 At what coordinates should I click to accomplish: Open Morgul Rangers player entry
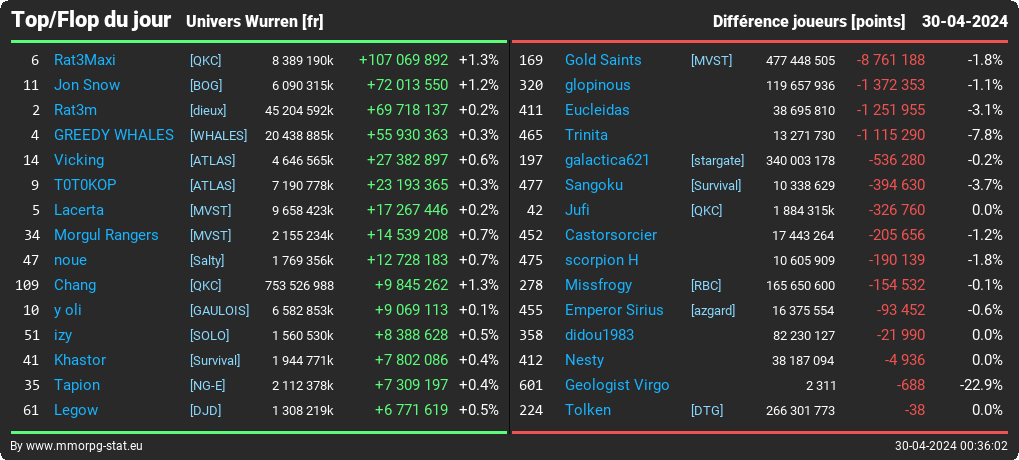[106, 235]
